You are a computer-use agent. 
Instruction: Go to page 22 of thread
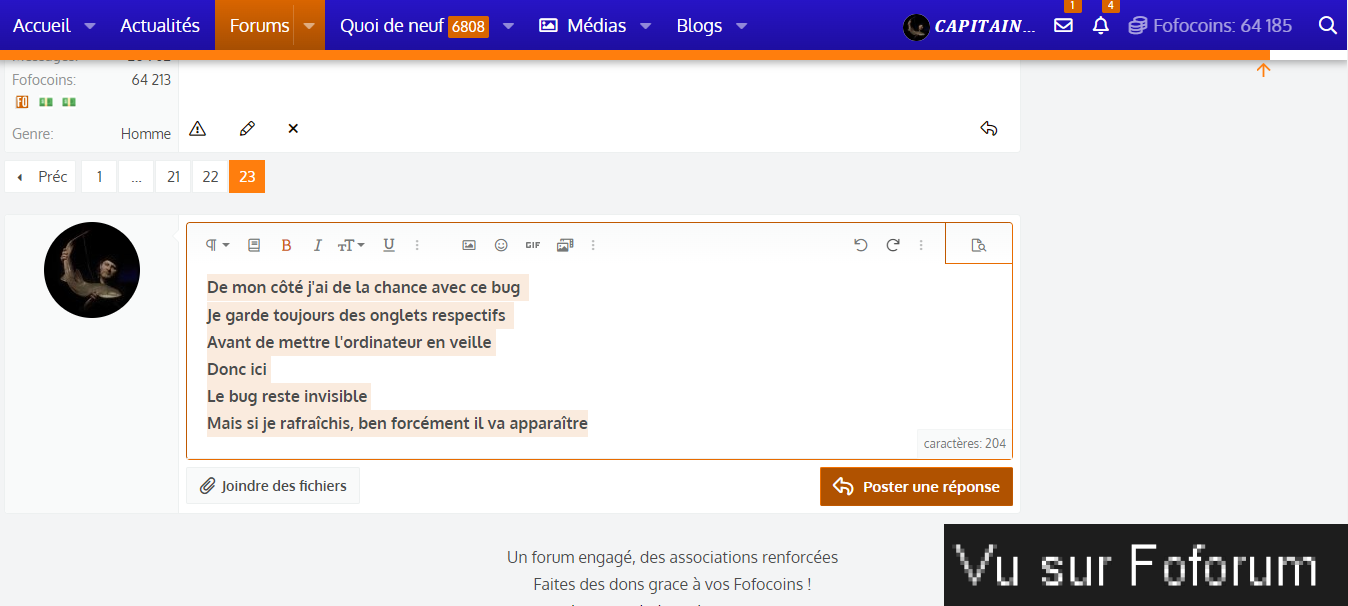(x=210, y=177)
